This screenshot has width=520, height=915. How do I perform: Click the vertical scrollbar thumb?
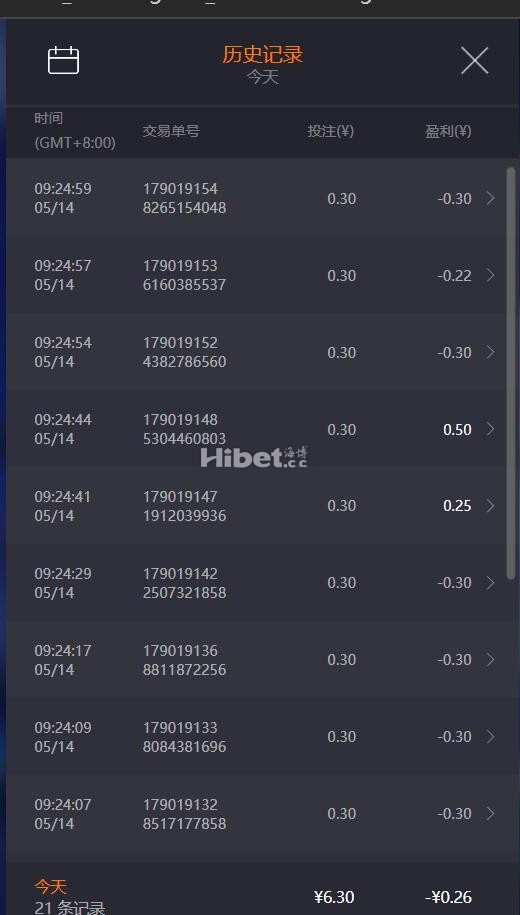click(511, 373)
